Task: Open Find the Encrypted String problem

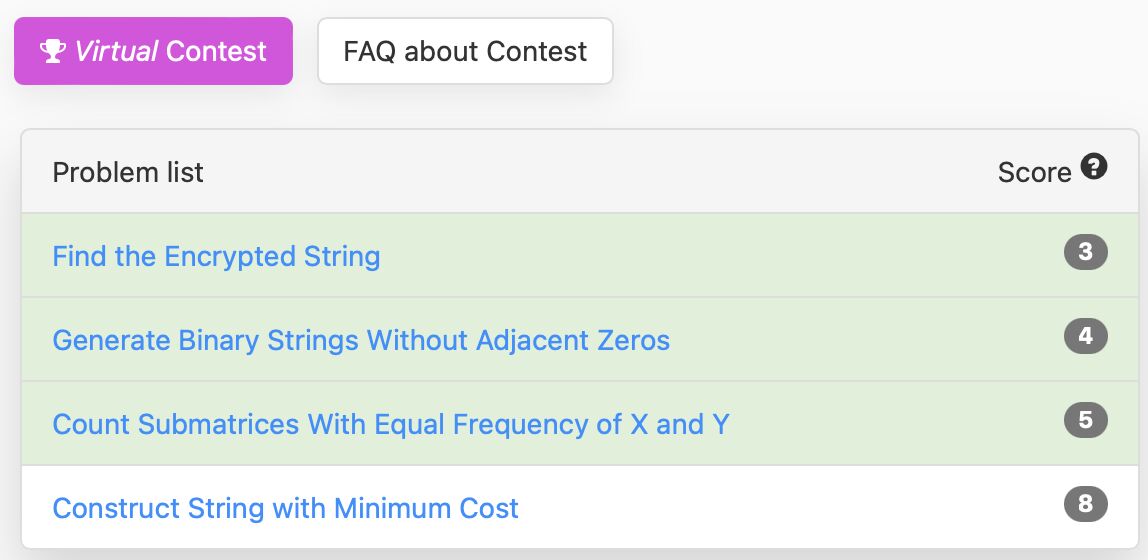Action: (216, 256)
